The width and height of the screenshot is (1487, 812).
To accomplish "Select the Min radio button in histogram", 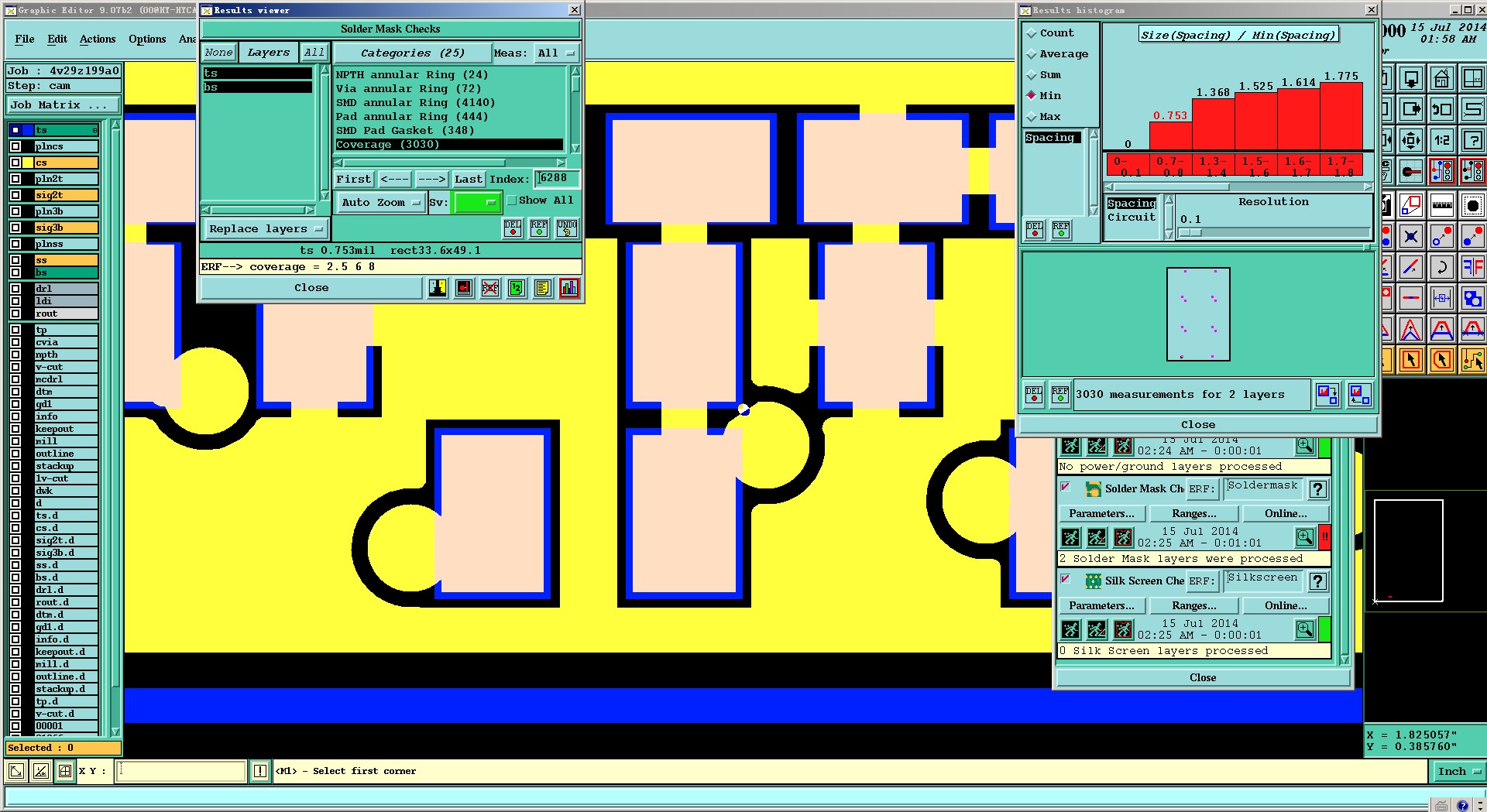I will tap(1032, 95).
